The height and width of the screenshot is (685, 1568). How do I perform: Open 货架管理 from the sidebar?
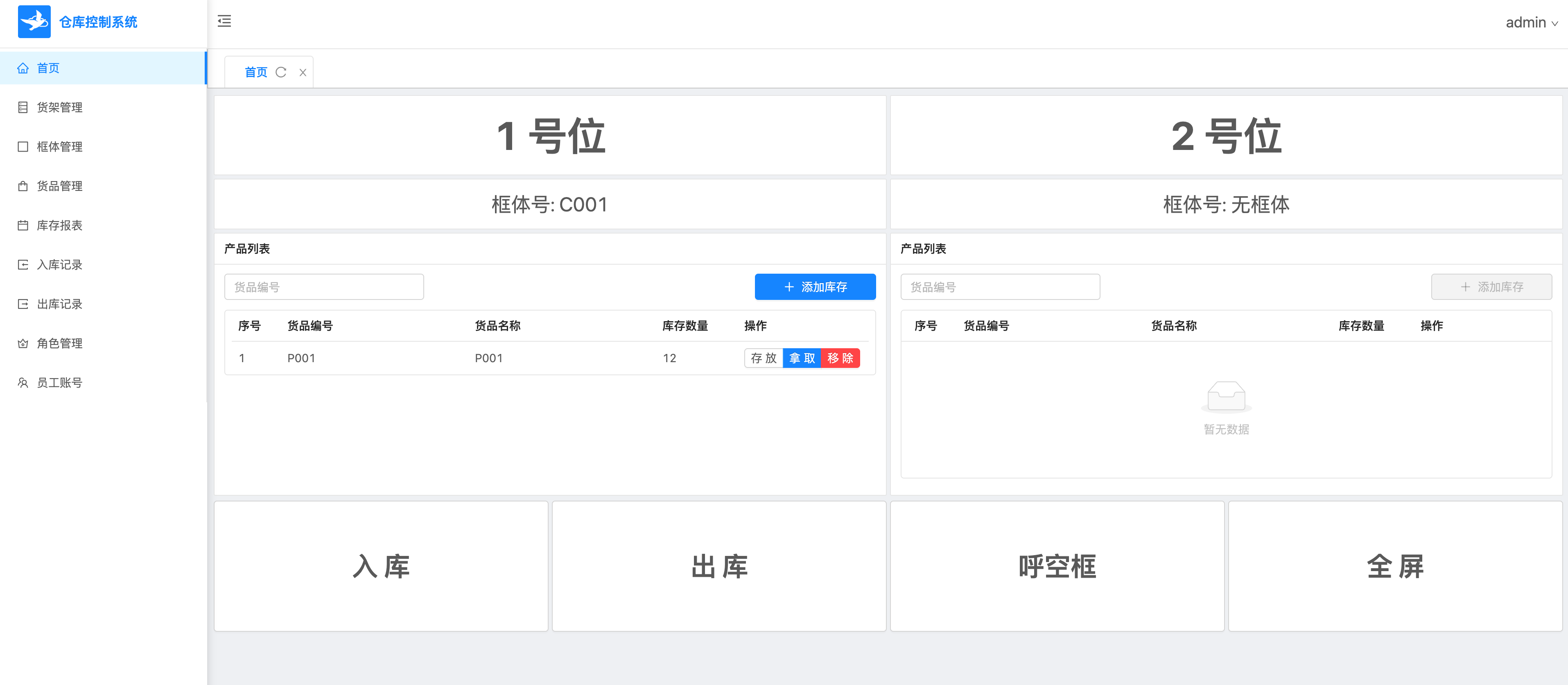(x=59, y=108)
